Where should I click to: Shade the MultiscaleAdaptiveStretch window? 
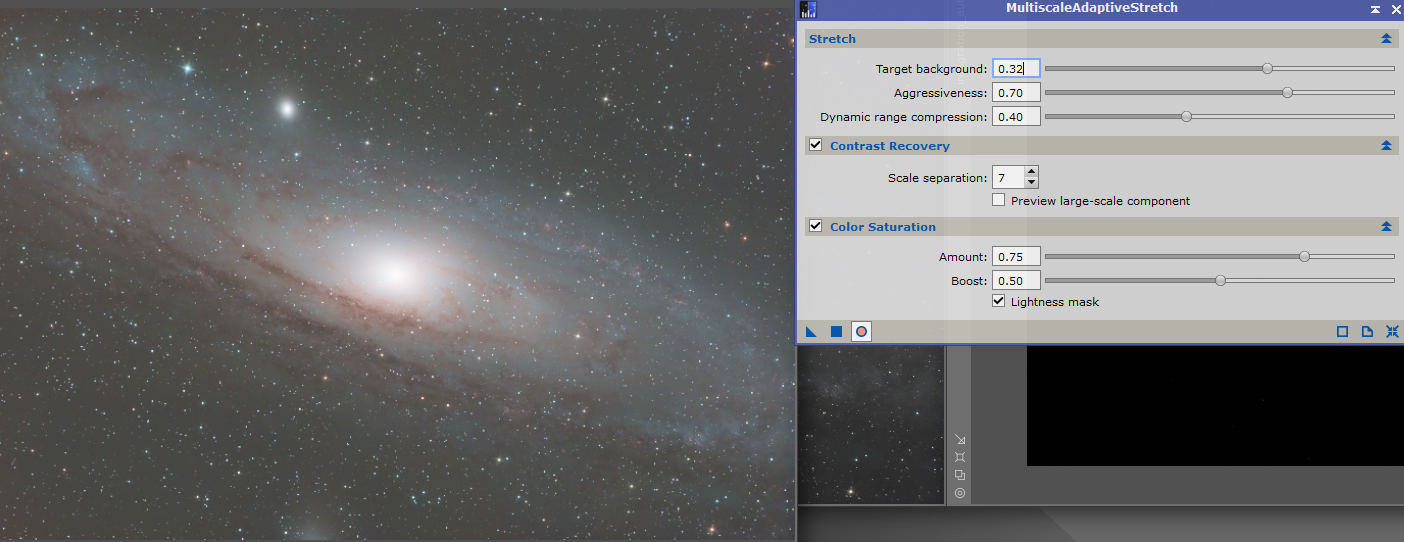coord(1376,9)
